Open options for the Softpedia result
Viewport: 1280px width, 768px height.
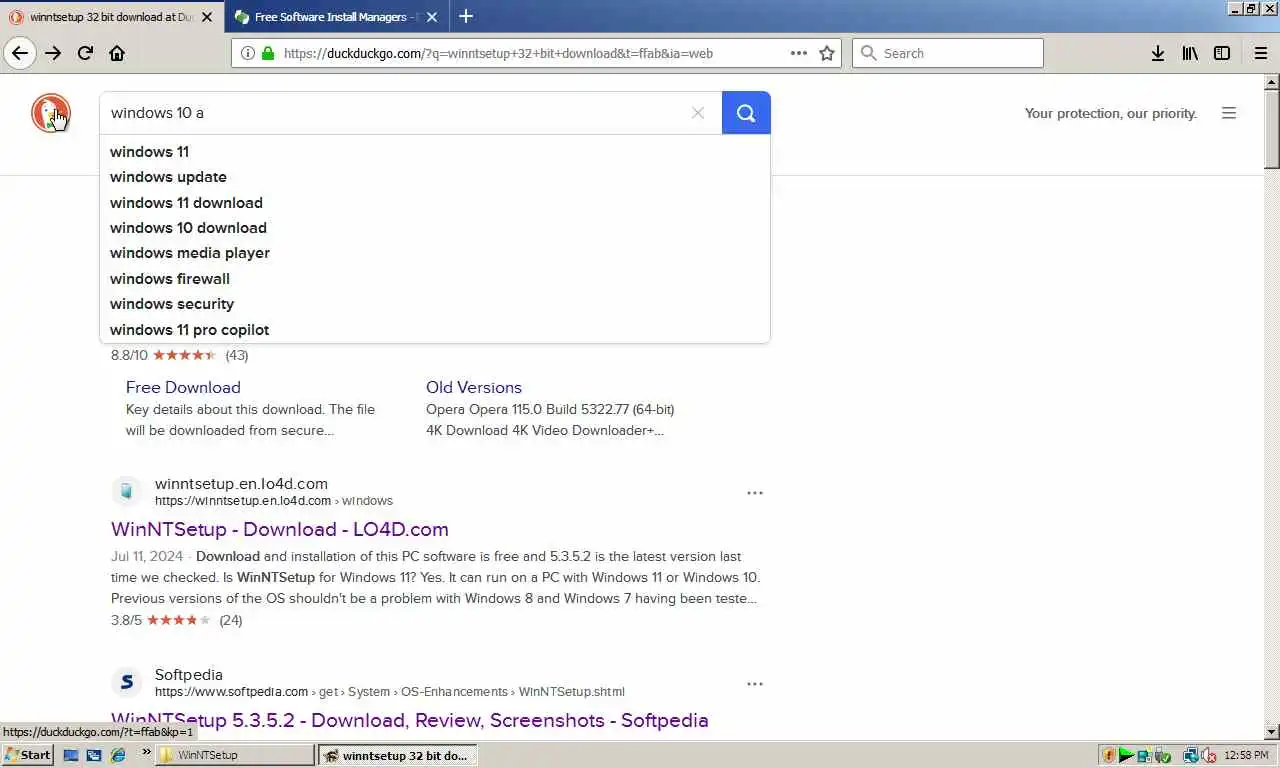[x=755, y=684]
